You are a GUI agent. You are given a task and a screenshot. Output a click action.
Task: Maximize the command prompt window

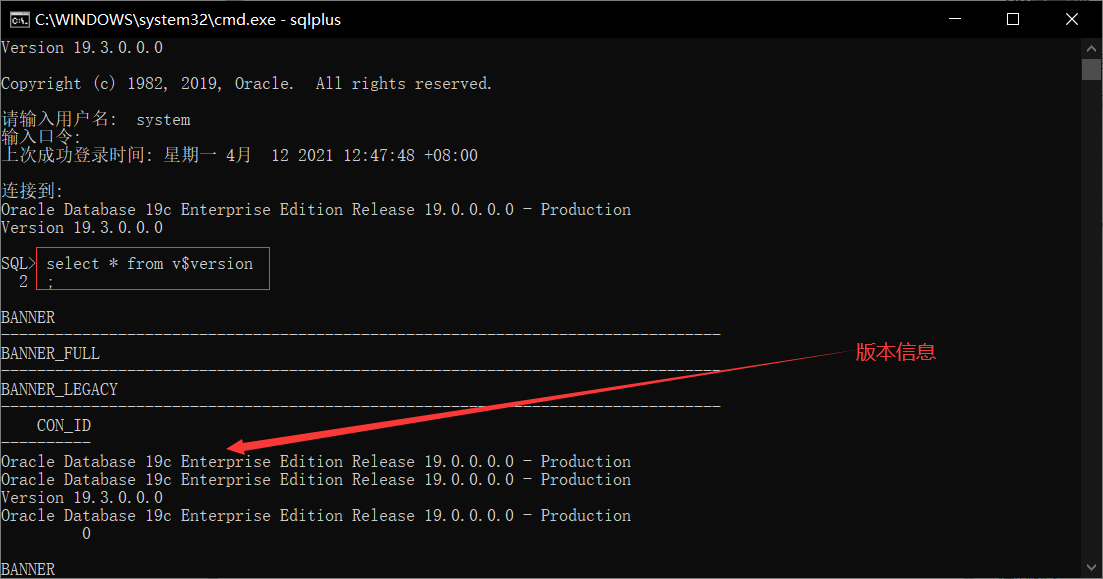point(1014,19)
